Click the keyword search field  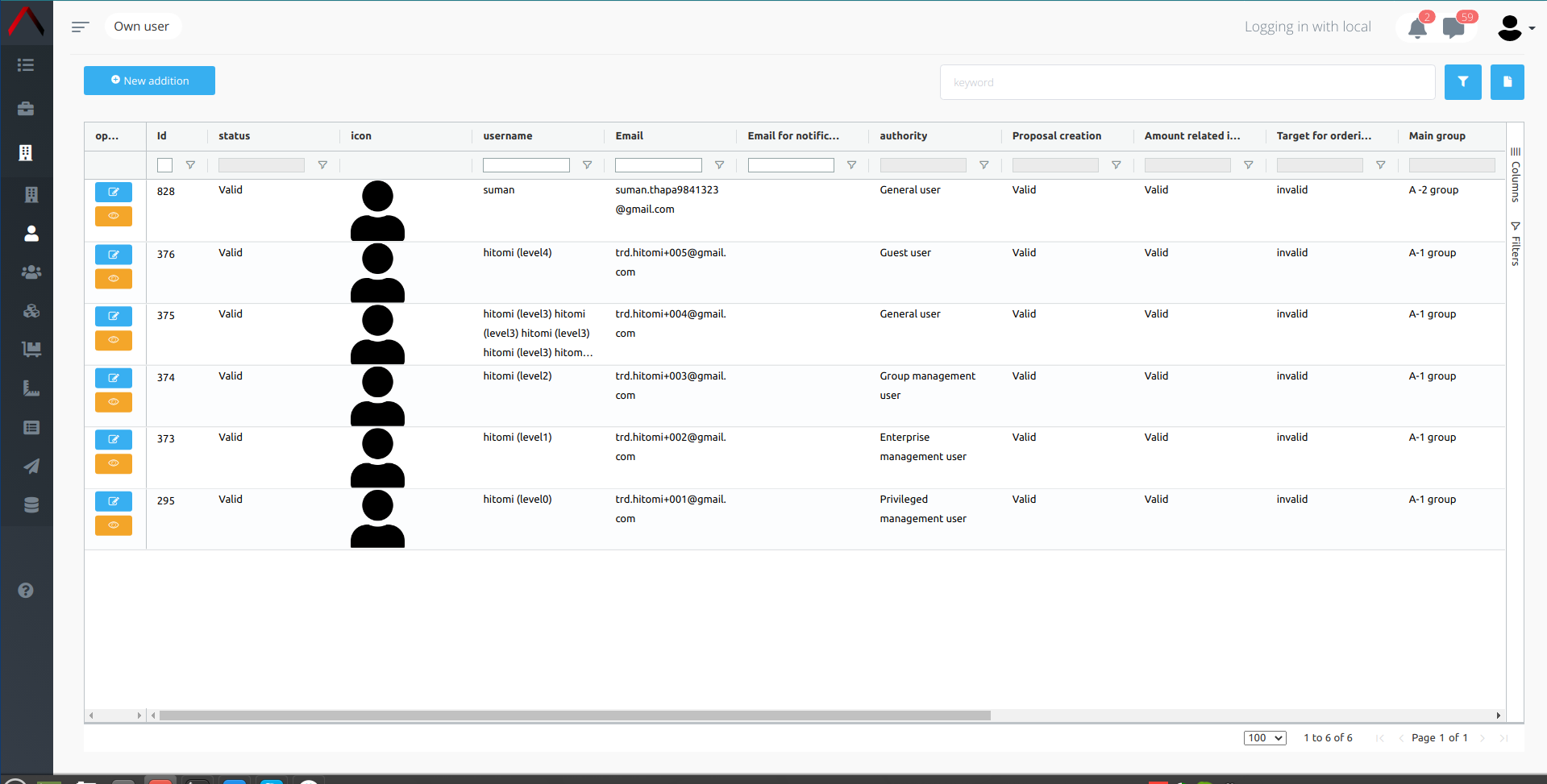tap(1187, 82)
